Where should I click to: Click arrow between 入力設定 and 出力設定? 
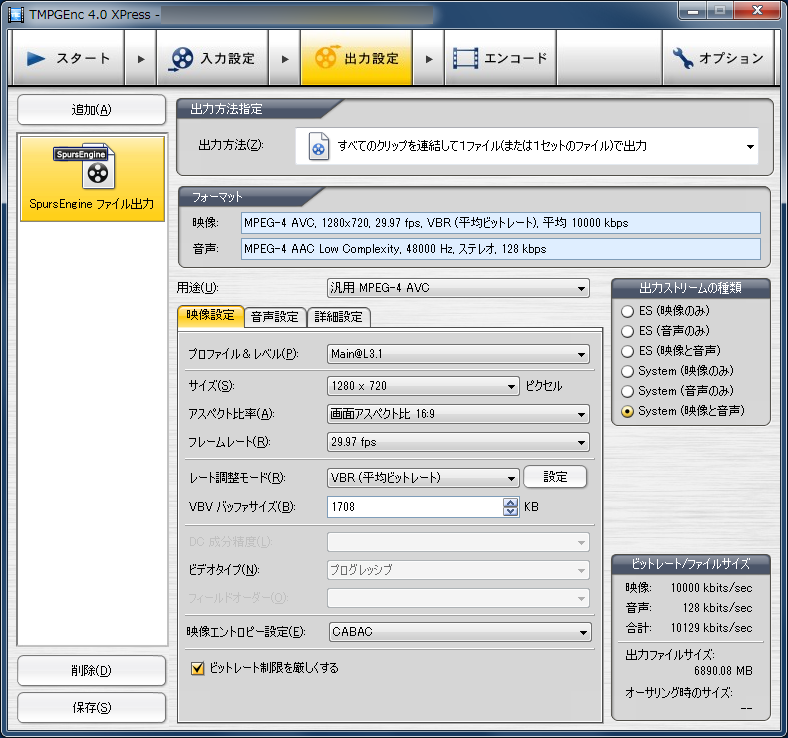[285, 59]
